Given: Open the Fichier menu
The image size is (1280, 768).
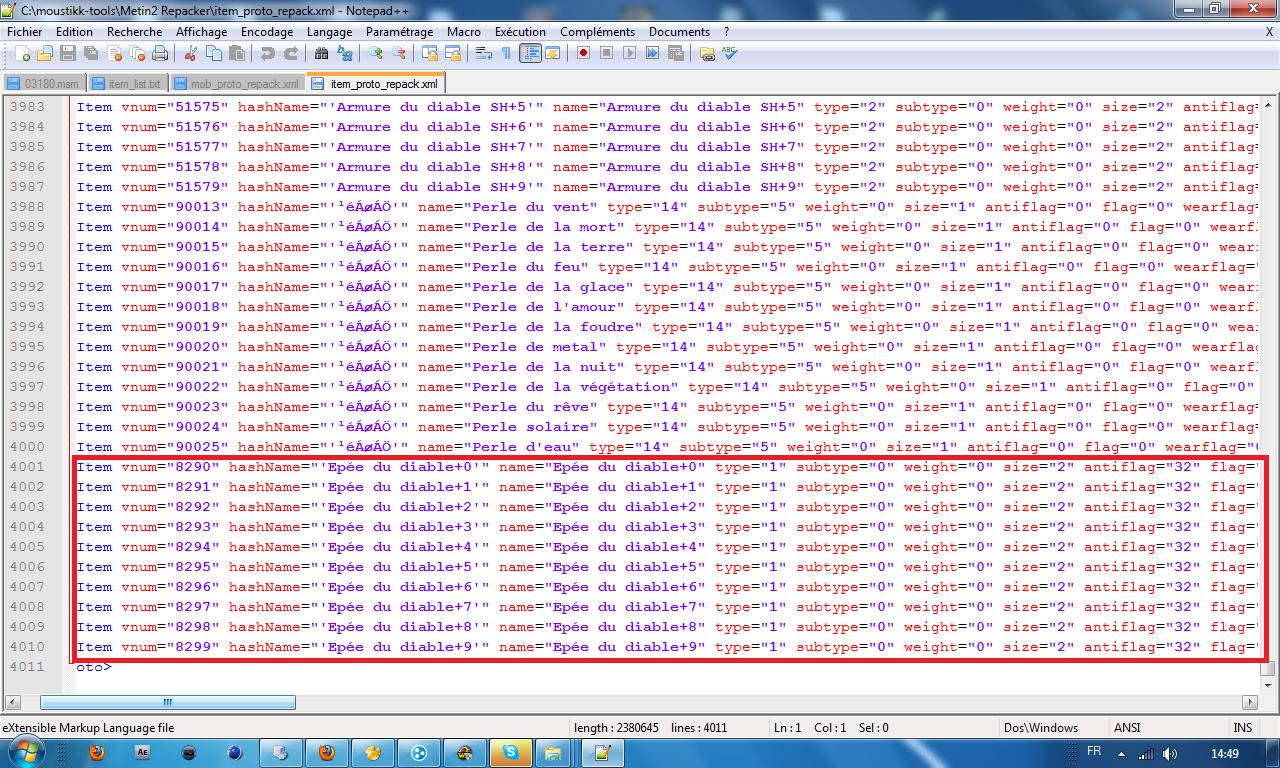Looking at the screenshot, I should point(25,32).
